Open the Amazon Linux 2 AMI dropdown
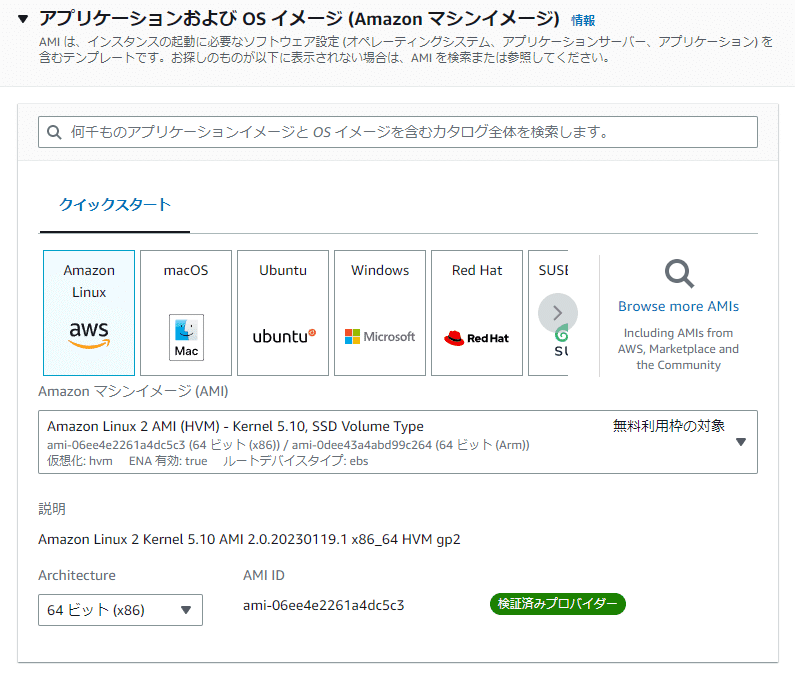 [x=398, y=442]
